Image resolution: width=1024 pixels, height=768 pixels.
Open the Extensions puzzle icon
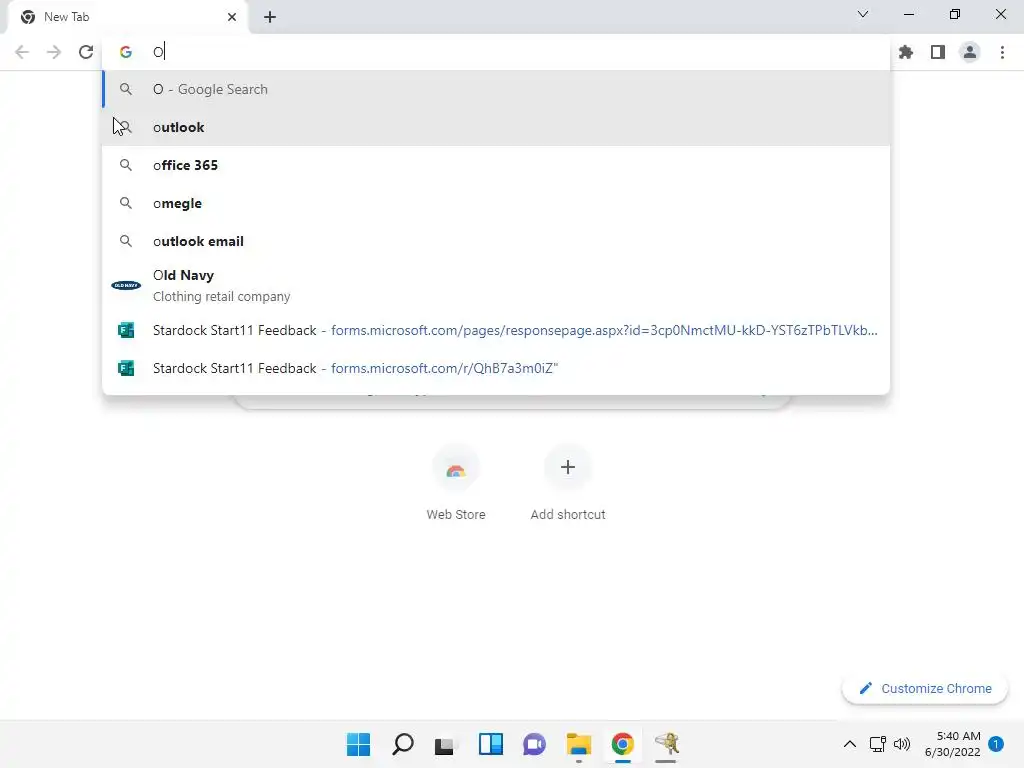(906, 52)
